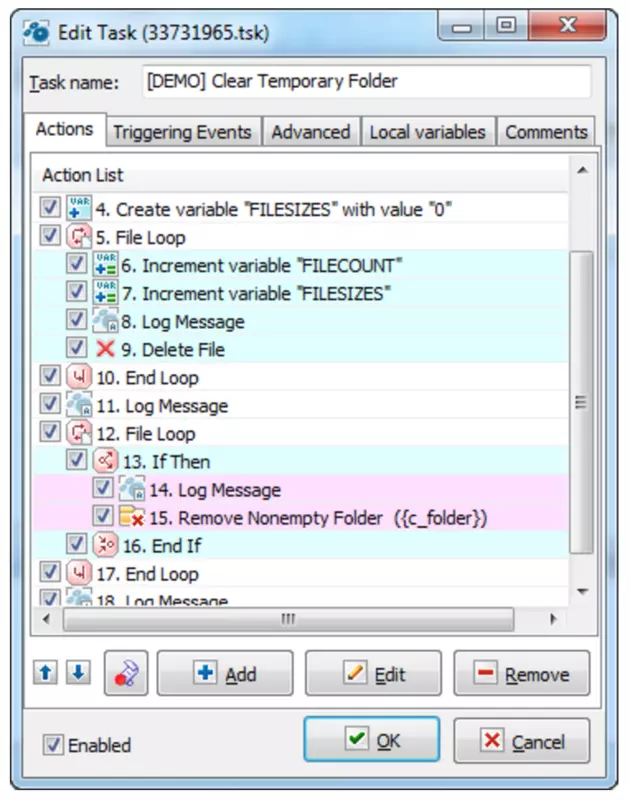Click the Remove action button

point(522,673)
